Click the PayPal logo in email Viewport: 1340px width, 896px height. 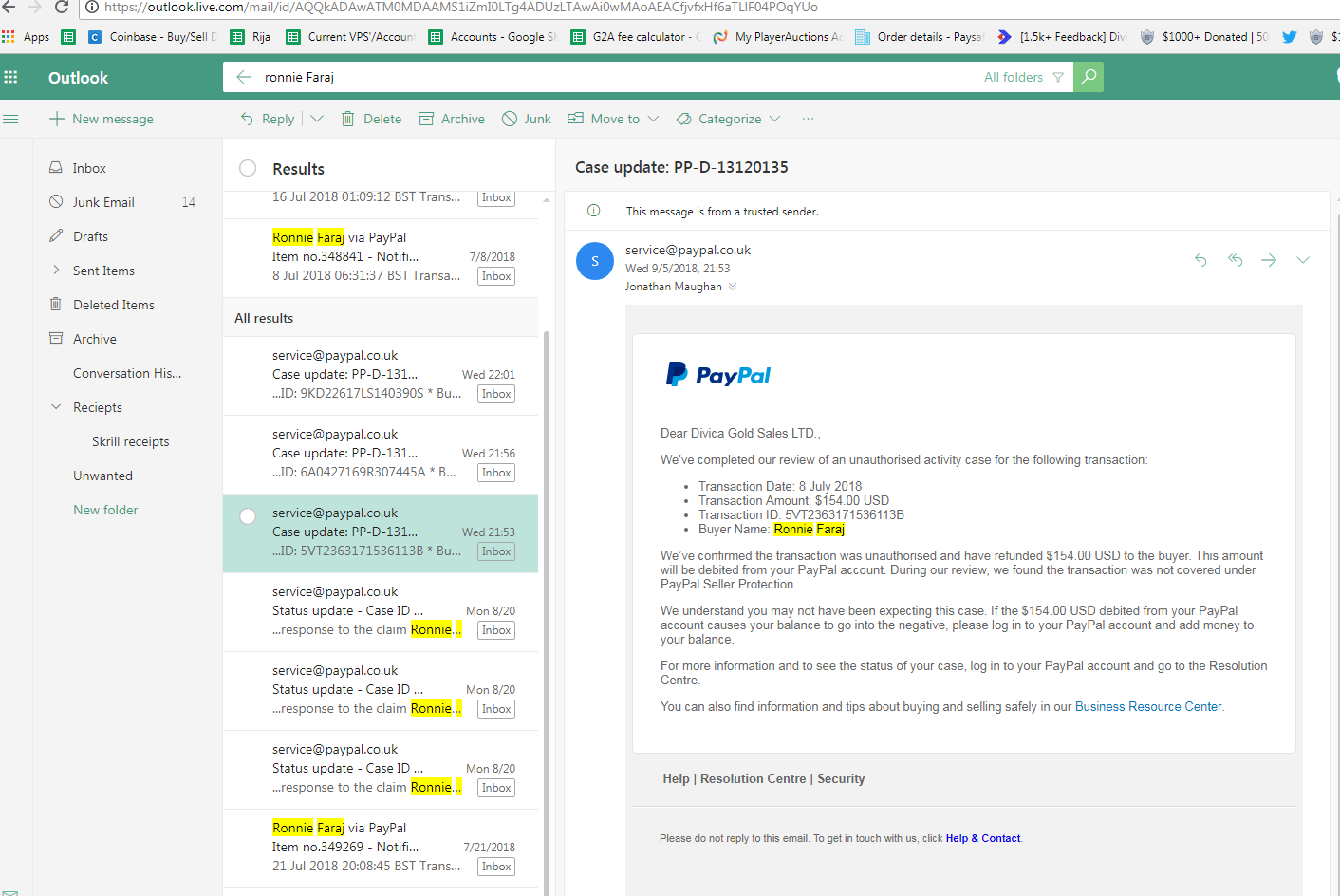click(718, 375)
